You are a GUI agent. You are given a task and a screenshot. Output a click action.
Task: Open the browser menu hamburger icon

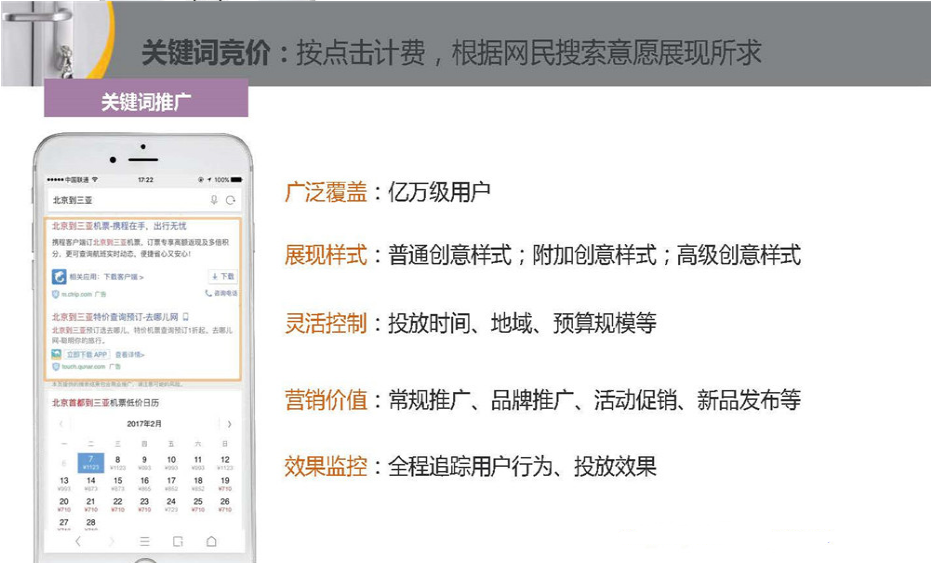144,541
